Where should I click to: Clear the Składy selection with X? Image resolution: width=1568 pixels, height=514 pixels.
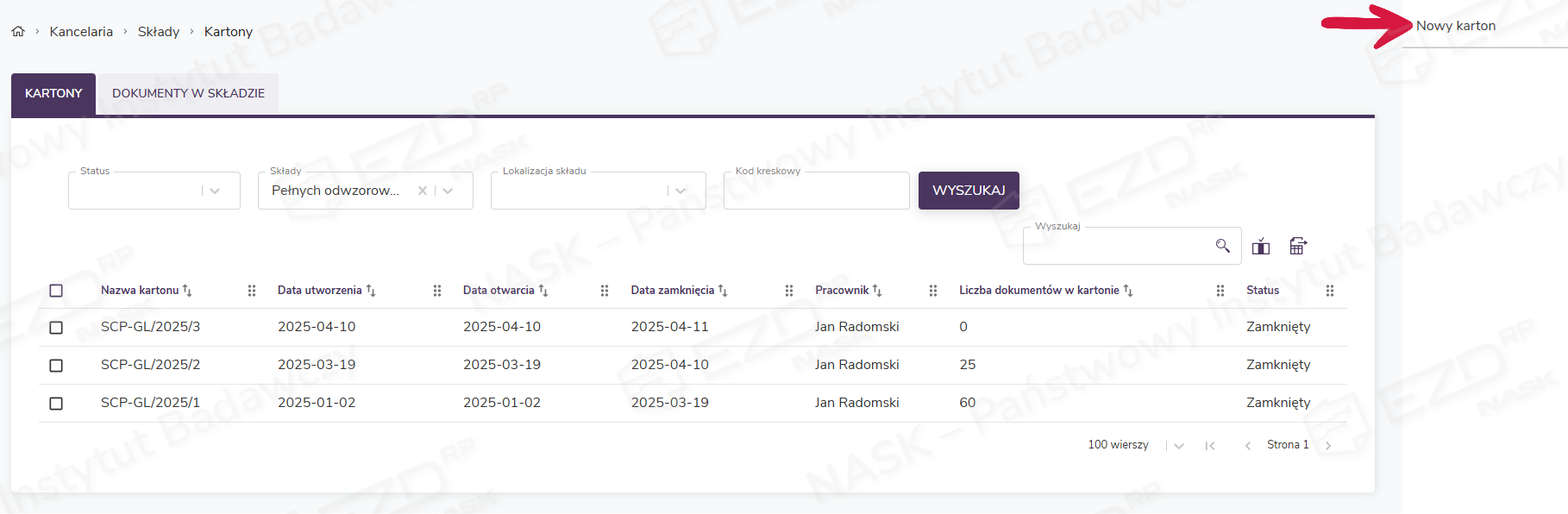click(423, 191)
